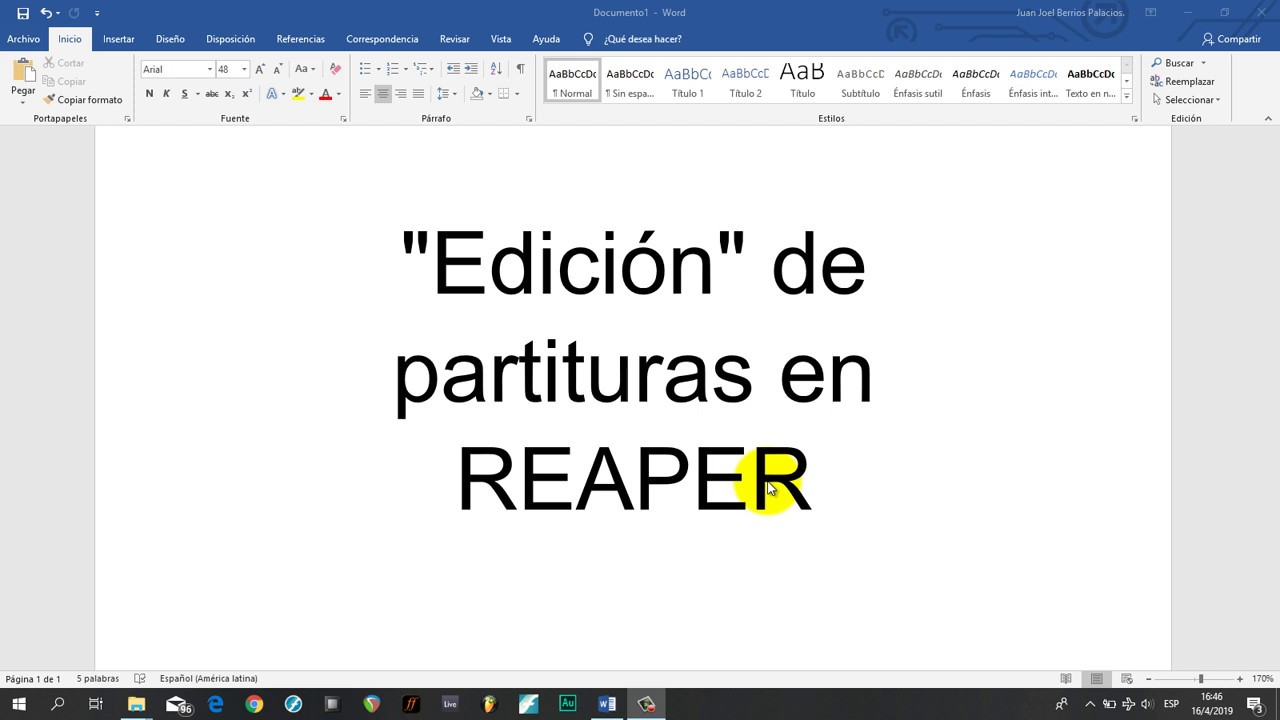1280x720 pixels.
Task: Switch to the Referencias tab
Action: pos(301,39)
